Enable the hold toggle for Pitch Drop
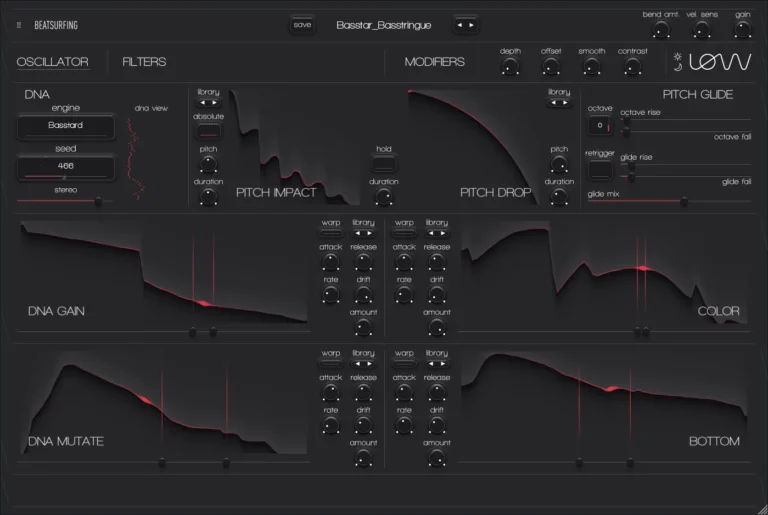Viewport: 768px width, 515px height. 384,162
